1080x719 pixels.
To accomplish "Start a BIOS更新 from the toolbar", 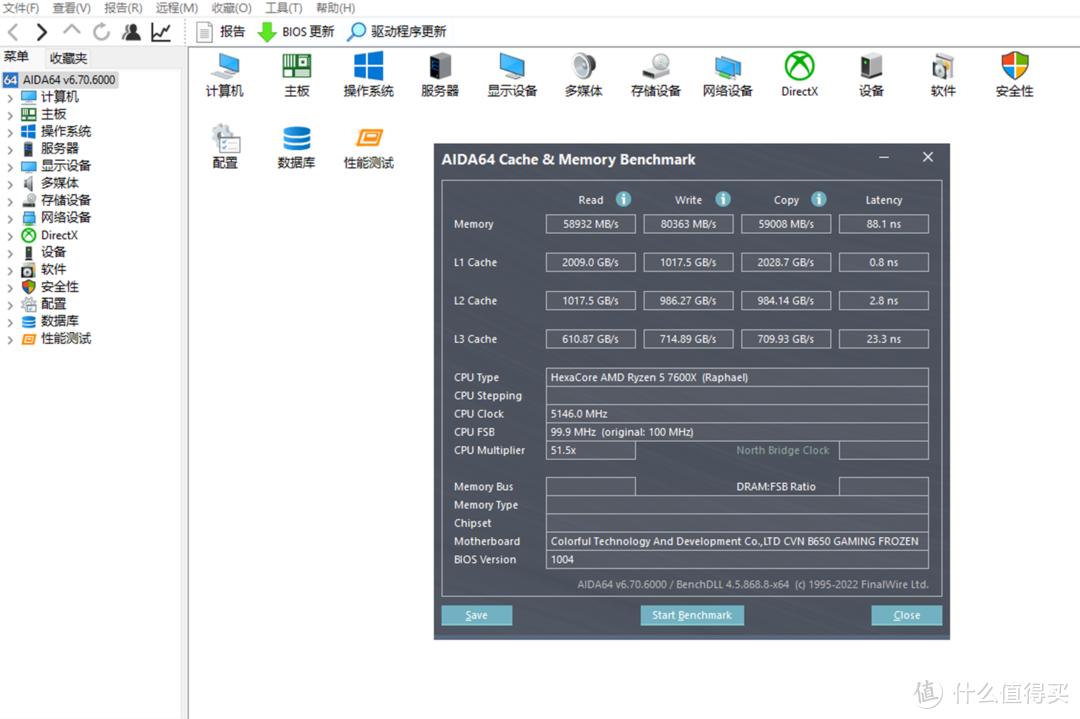I will (x=296, y=31).
